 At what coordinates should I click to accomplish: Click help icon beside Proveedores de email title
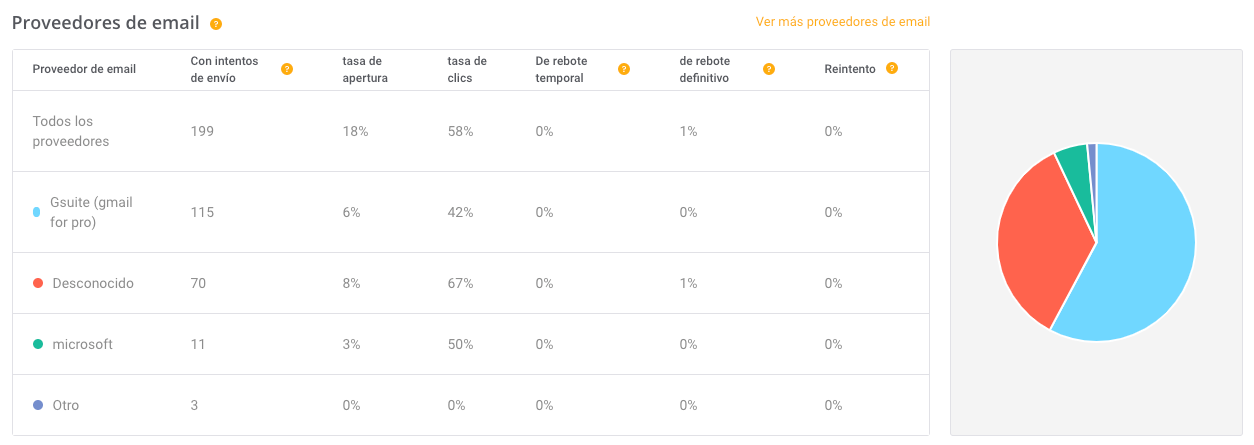tap(216, 24)
